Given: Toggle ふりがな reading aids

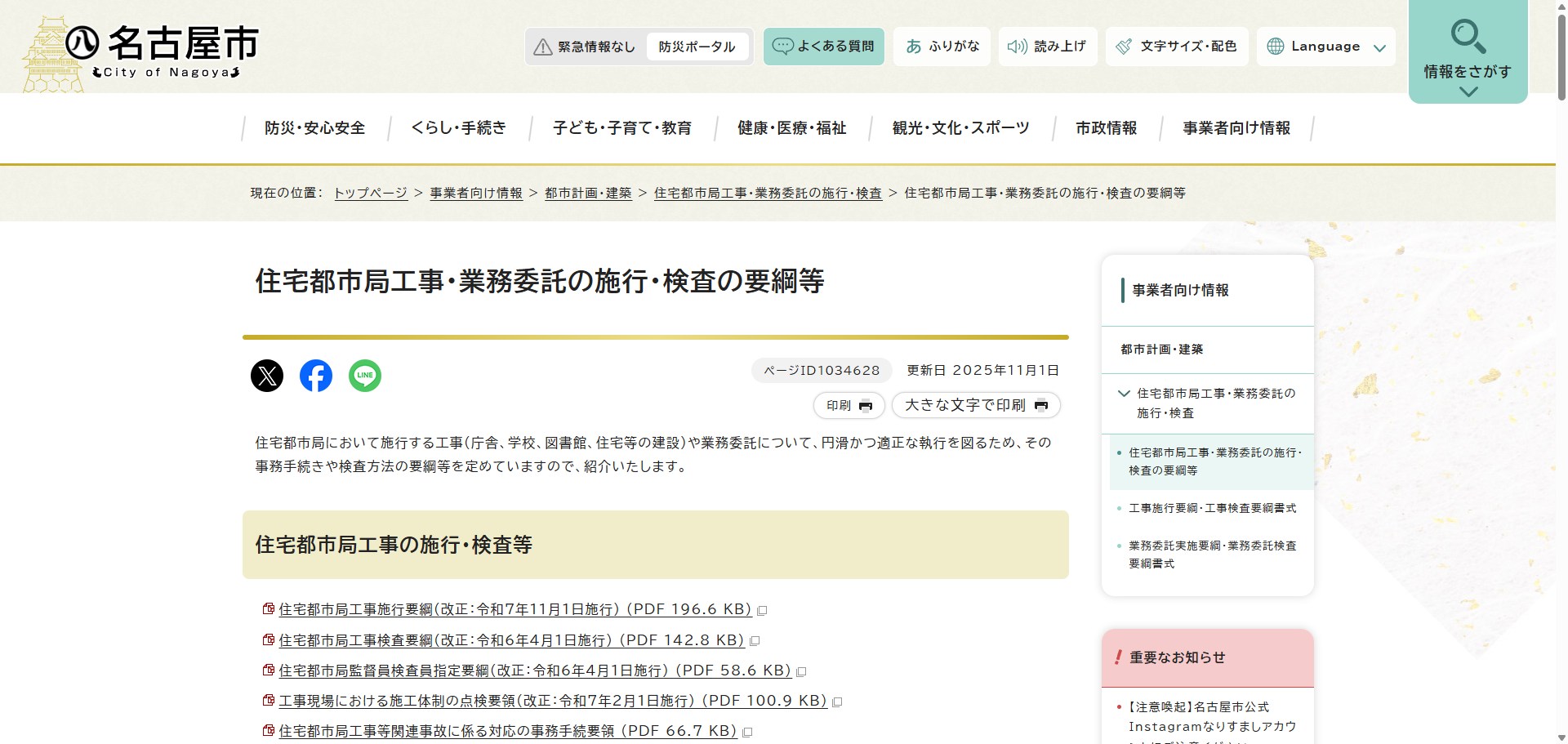Looking at the screenshot, I should 942,47.
